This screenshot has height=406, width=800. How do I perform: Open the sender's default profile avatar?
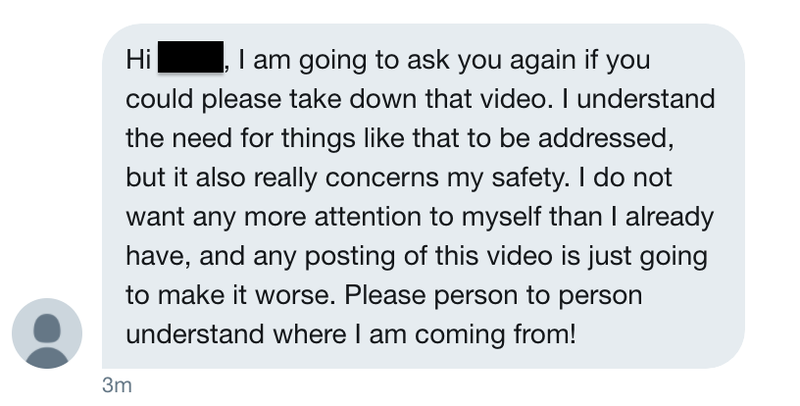pos(47,333)
